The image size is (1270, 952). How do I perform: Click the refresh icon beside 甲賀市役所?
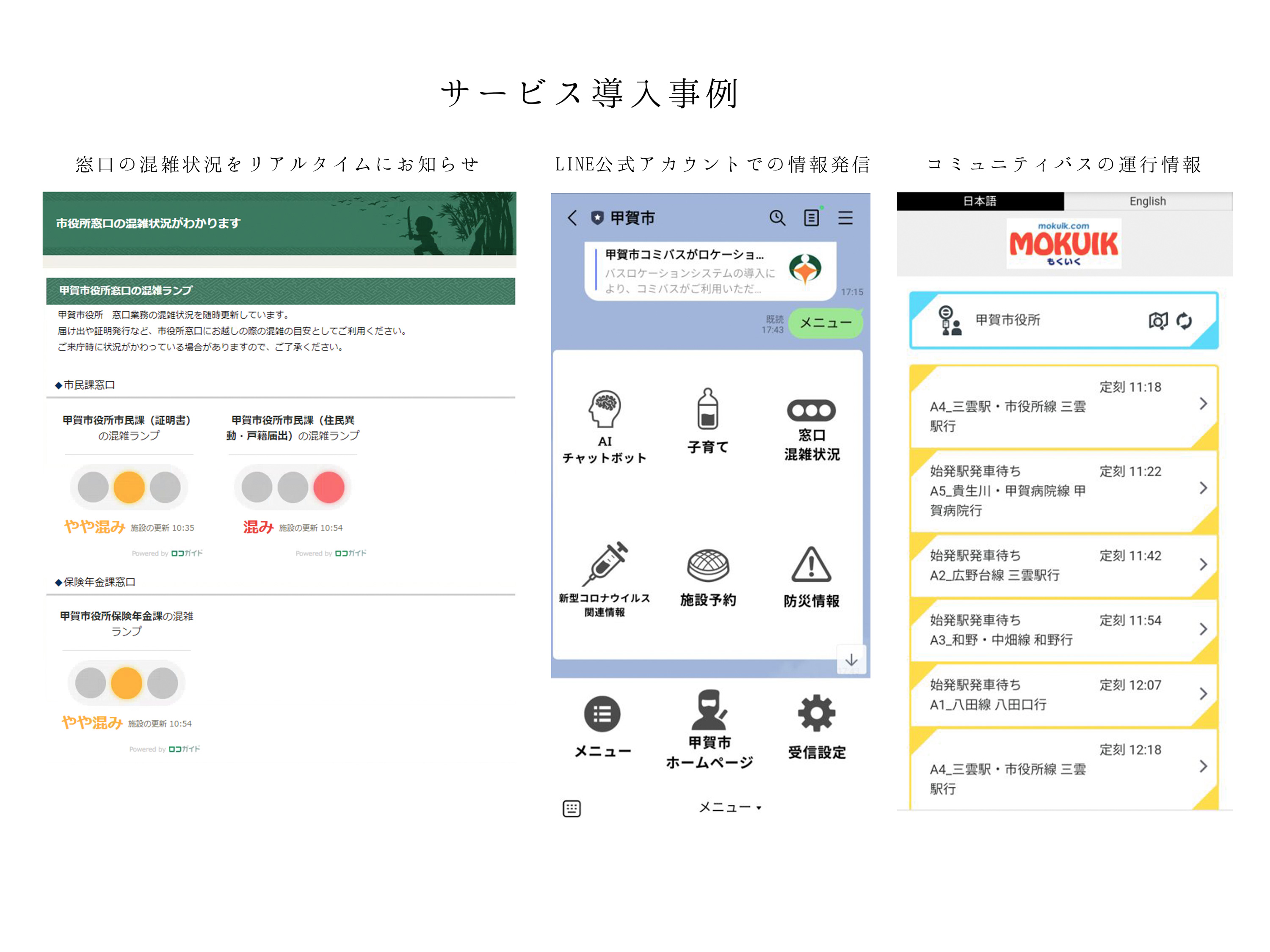coord(1184,320)
